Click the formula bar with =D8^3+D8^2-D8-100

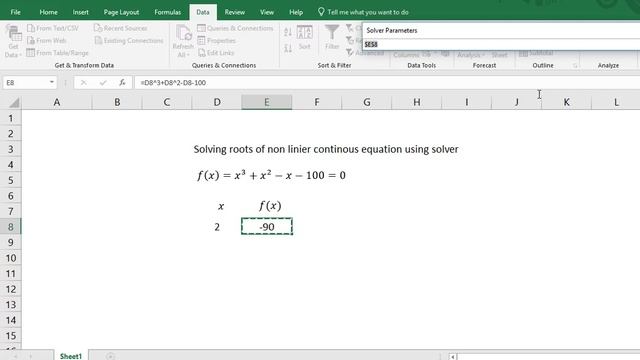pos(387,83)
